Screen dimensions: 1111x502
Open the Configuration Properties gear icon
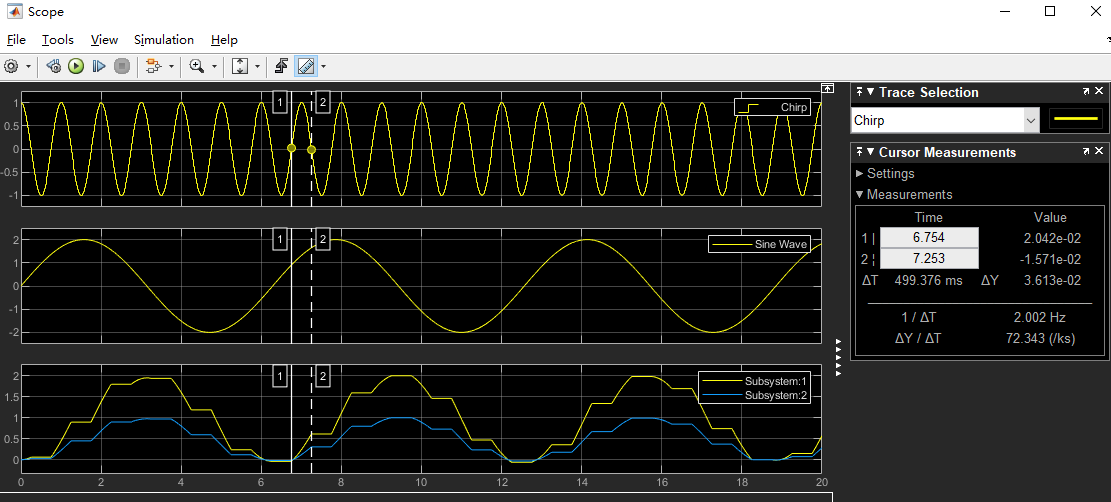(x=11, y=66)
